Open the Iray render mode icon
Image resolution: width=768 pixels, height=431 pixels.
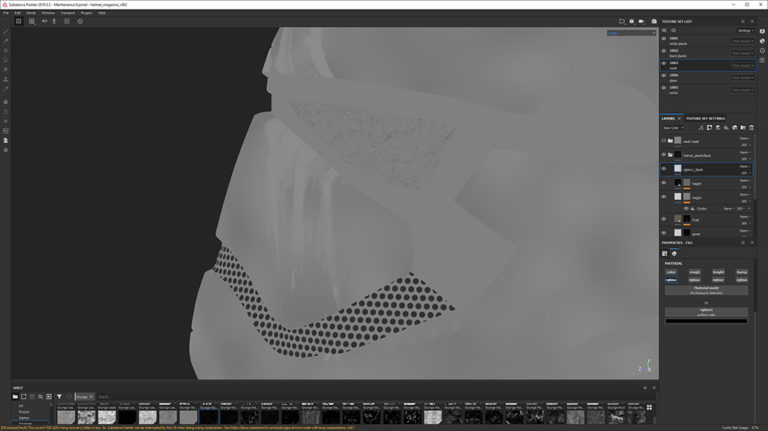[x=653, y=22]
